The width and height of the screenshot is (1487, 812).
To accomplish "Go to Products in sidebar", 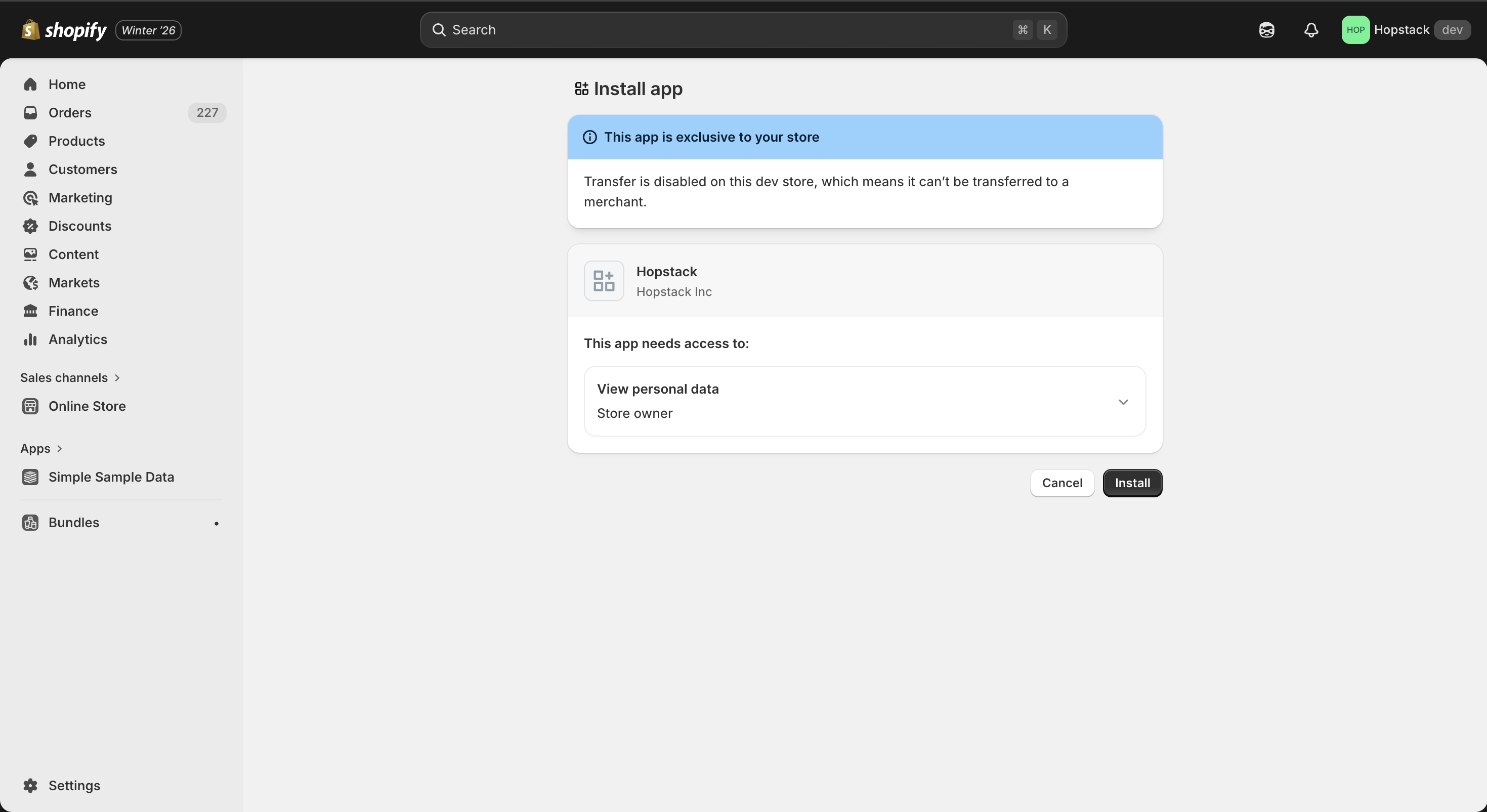I will tap(76, 141).
